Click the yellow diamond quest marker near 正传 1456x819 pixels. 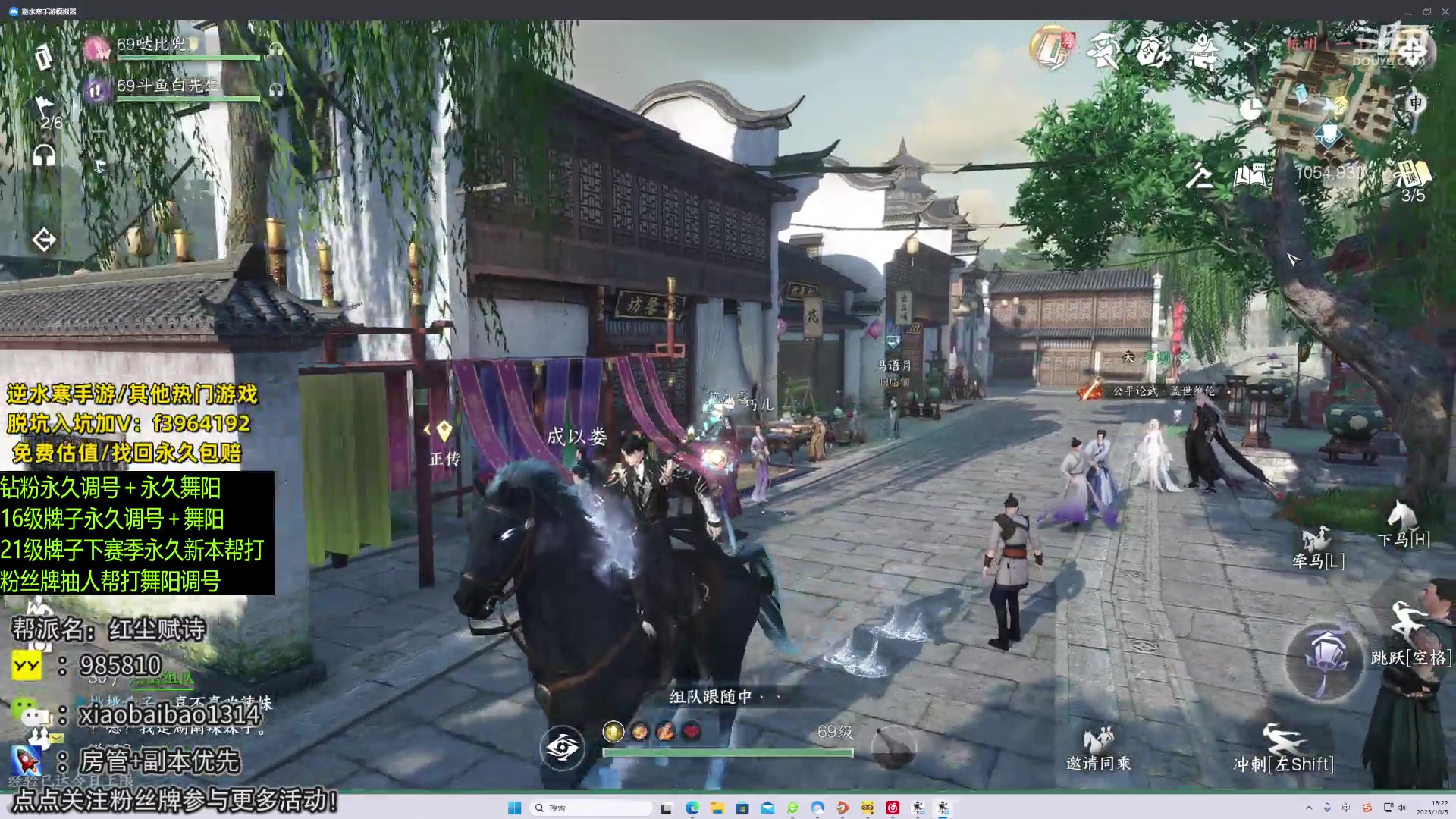click(444, 431)
